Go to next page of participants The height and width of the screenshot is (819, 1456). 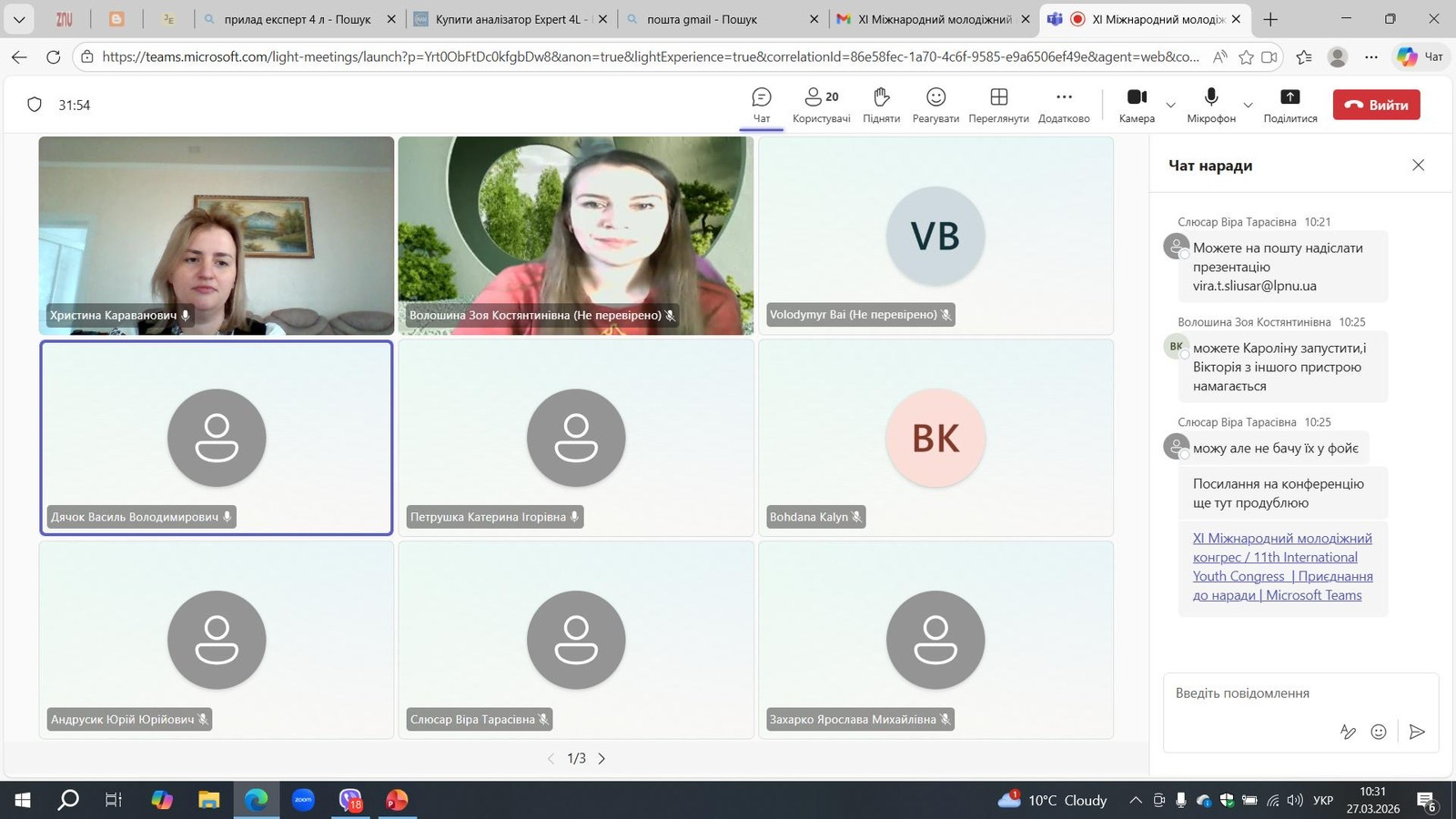602,758
